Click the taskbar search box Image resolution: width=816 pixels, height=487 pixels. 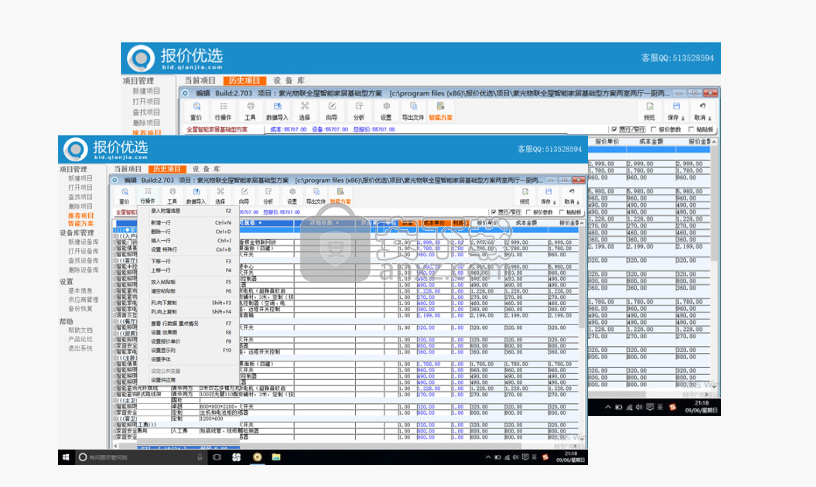coord(141,457)
